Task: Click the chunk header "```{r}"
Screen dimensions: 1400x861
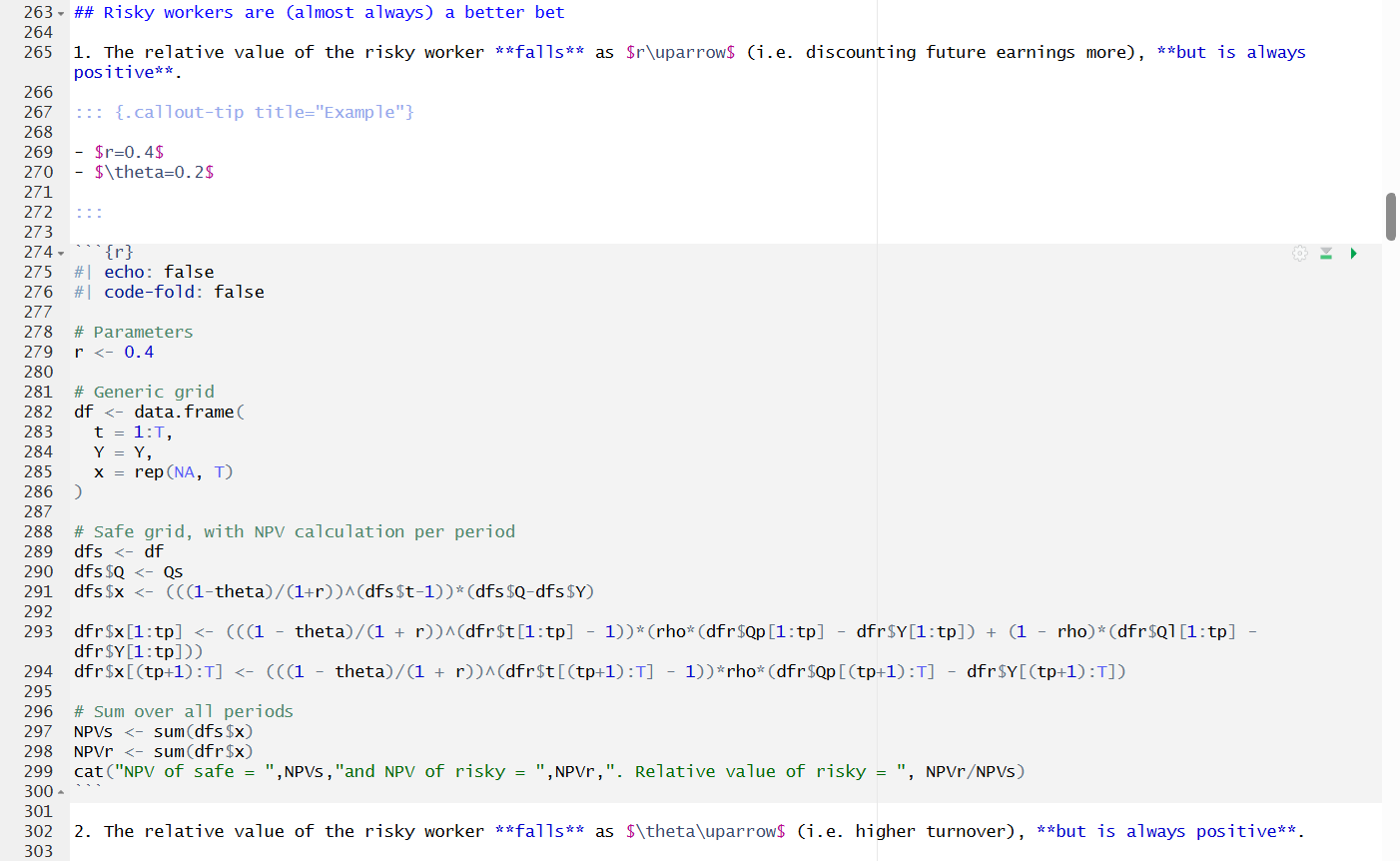Action: coord(104,252)
